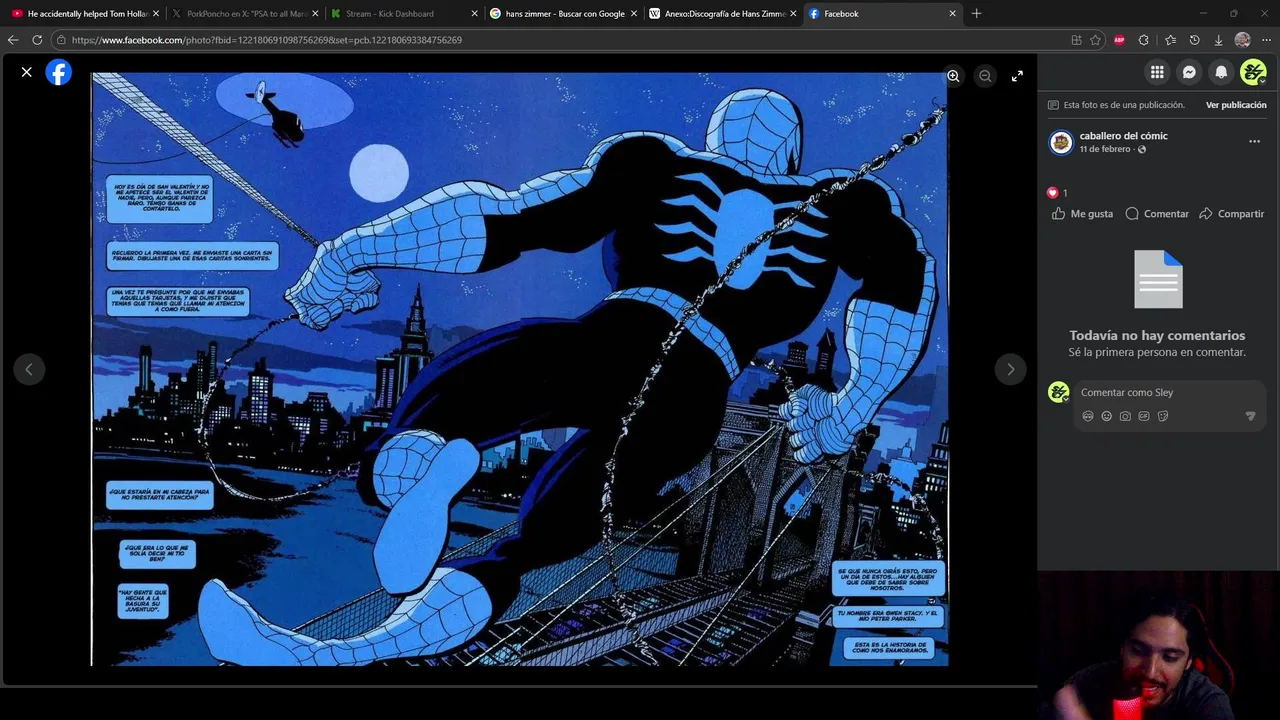Close the Facebook browser tab
1280x720 pixels.
click(x=952, y=14)
